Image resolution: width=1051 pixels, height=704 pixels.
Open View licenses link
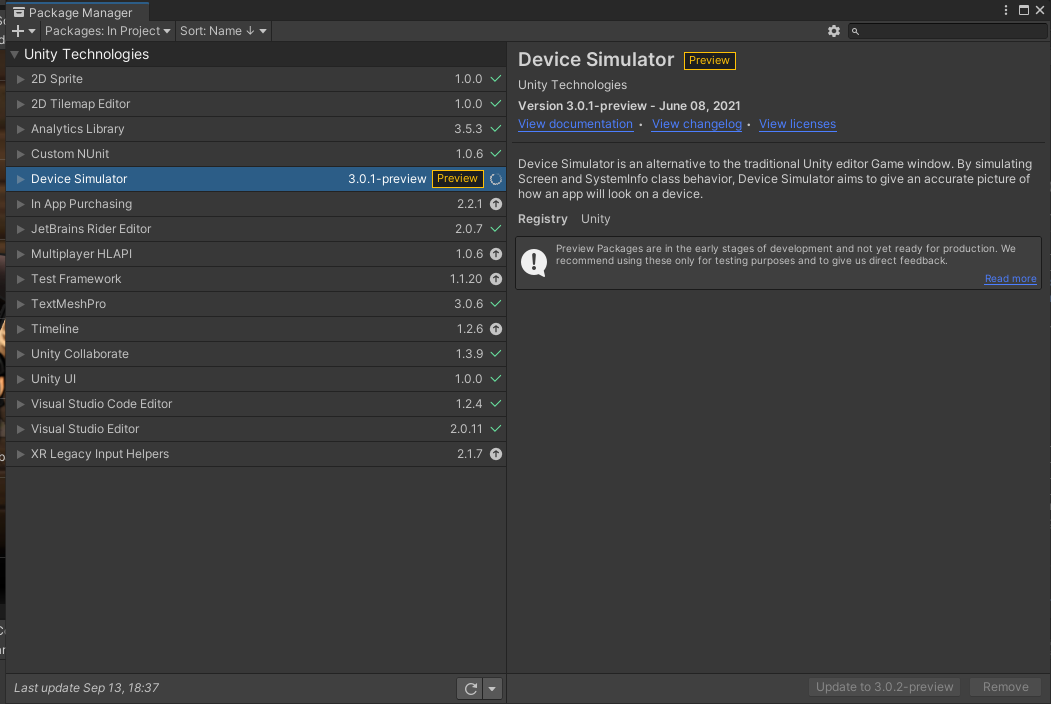click(x=797, y=124)
